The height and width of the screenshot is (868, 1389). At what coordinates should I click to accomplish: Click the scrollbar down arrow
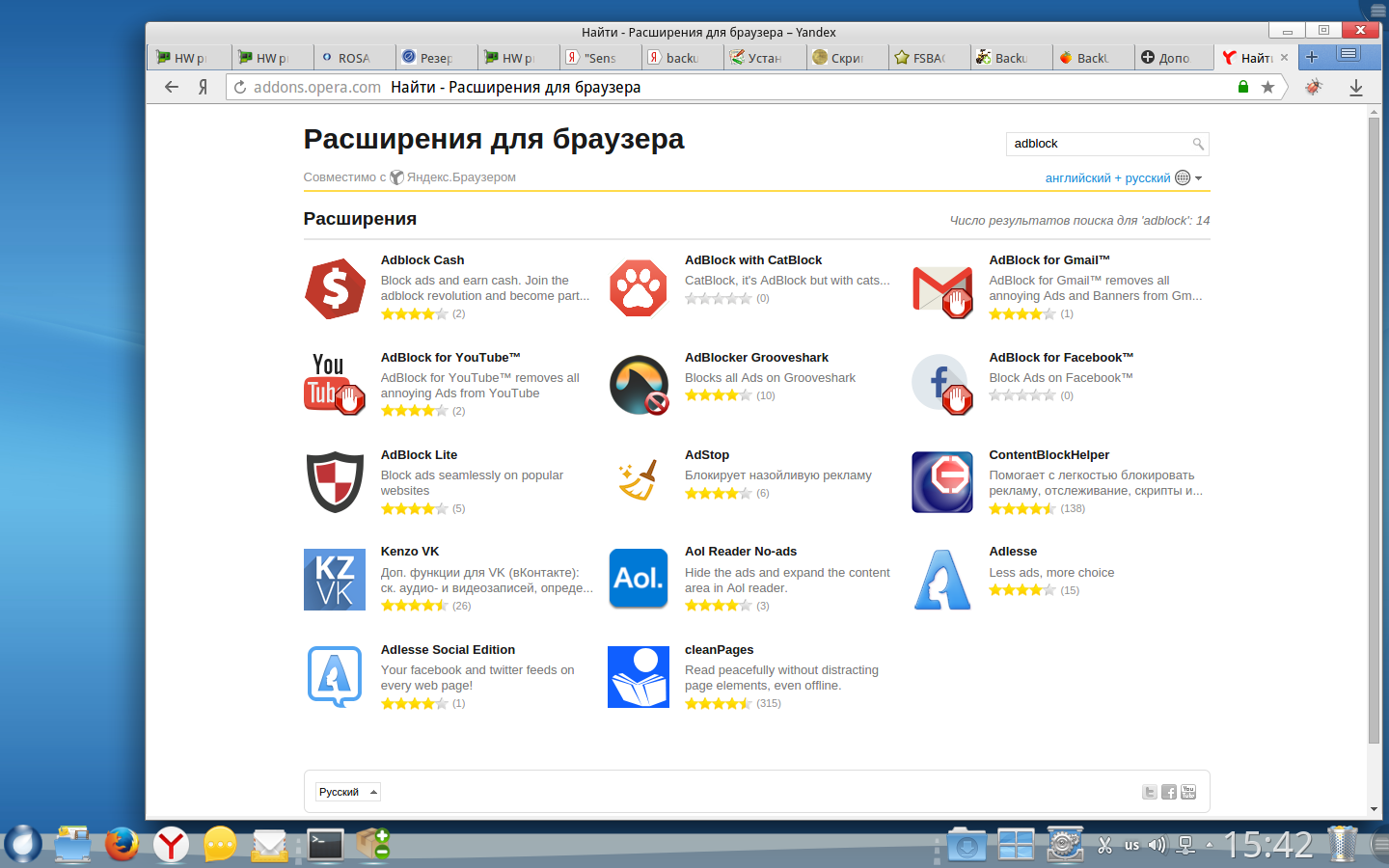click(x=1374, y=809)
